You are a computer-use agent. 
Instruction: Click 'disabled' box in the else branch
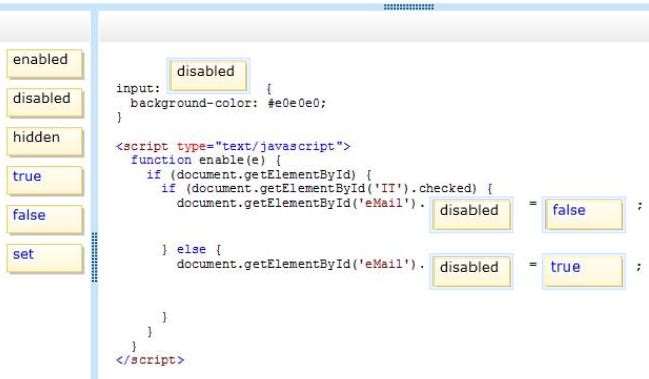(x=471, y=271)
